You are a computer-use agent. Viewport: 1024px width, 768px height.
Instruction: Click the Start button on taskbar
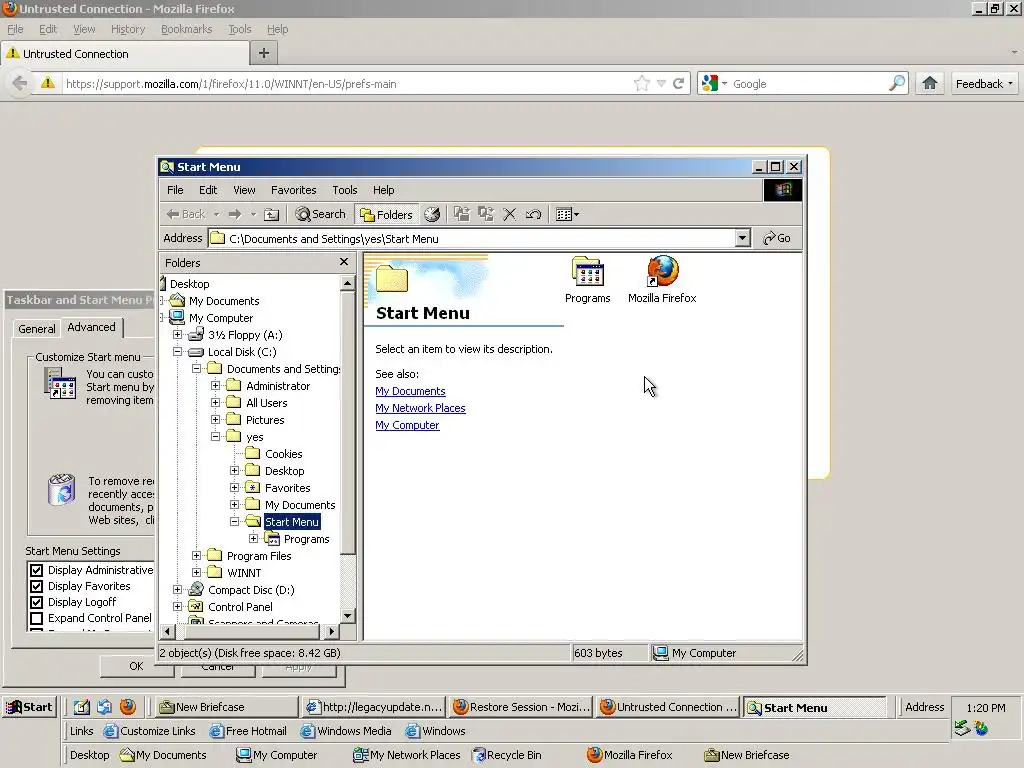point(29,707)
